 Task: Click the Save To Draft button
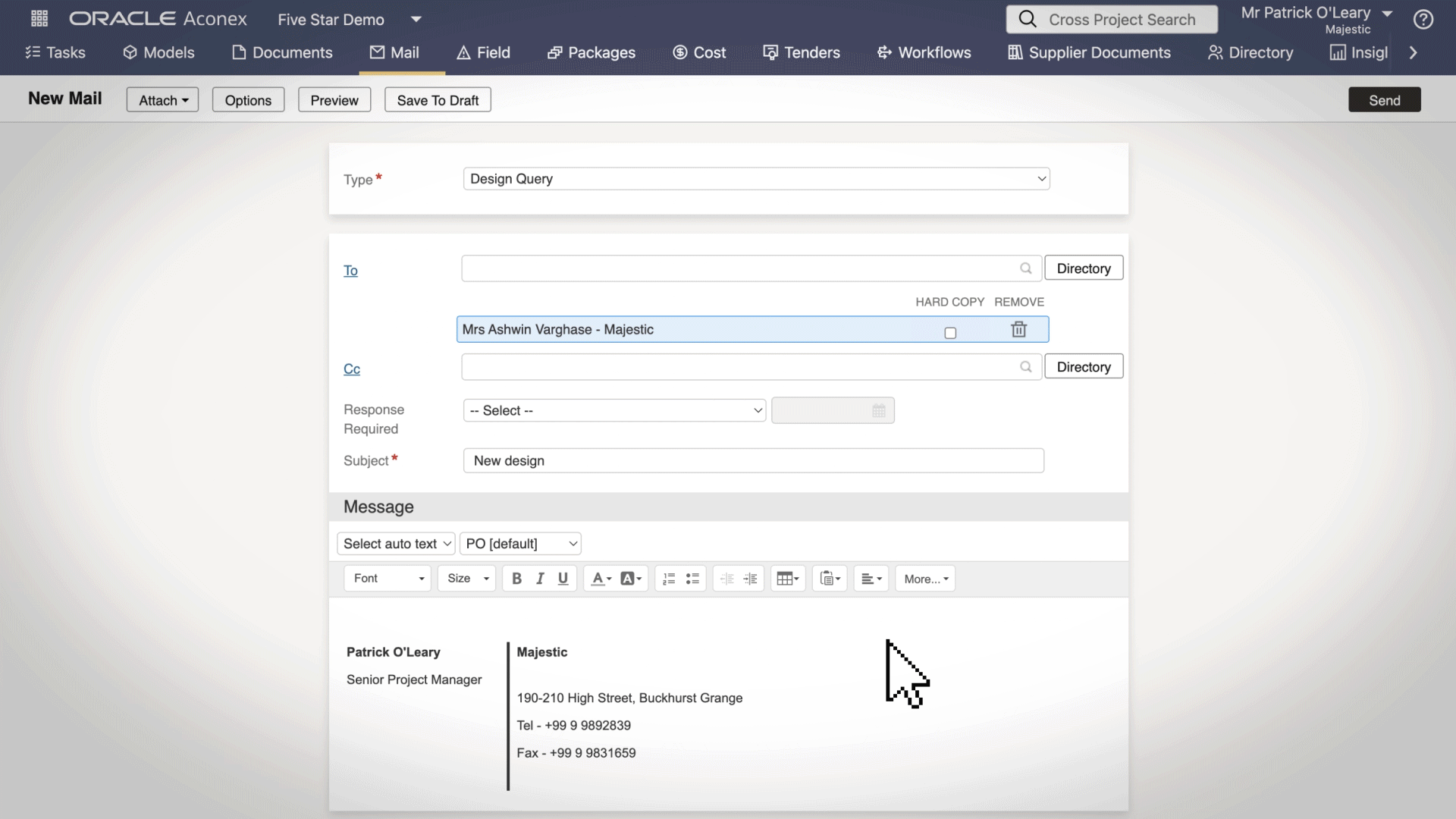click(438, 100)
